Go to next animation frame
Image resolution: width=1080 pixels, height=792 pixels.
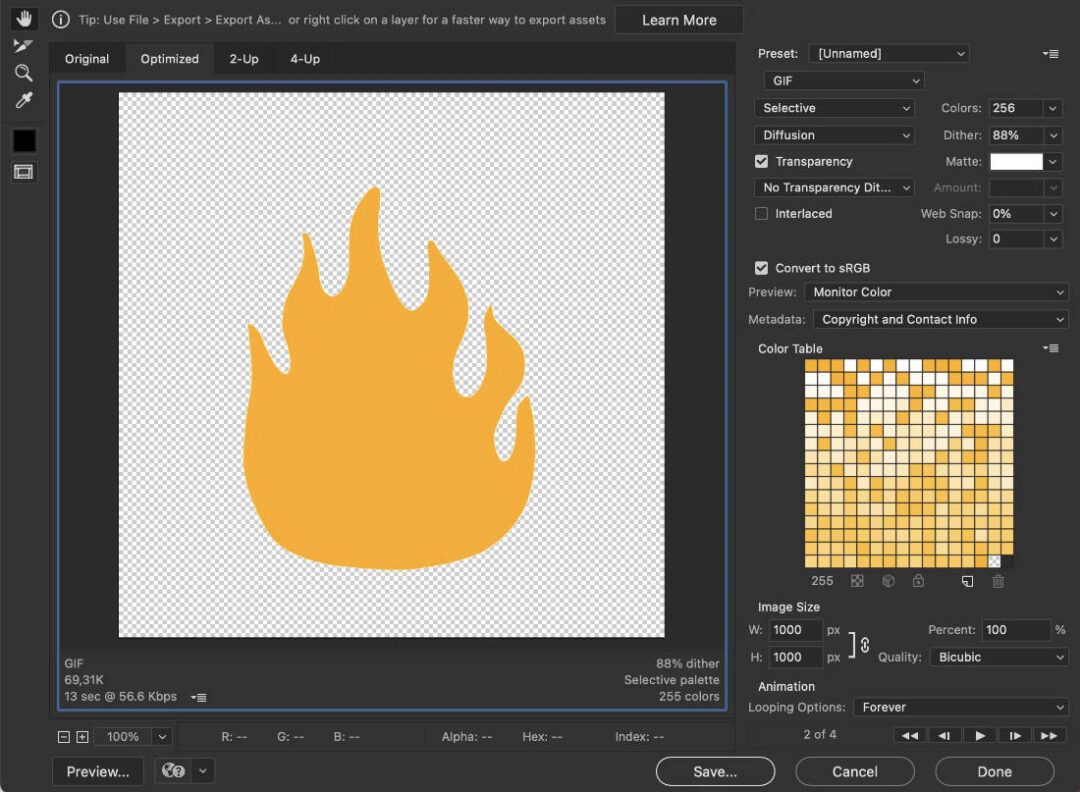click(1015, 736)
